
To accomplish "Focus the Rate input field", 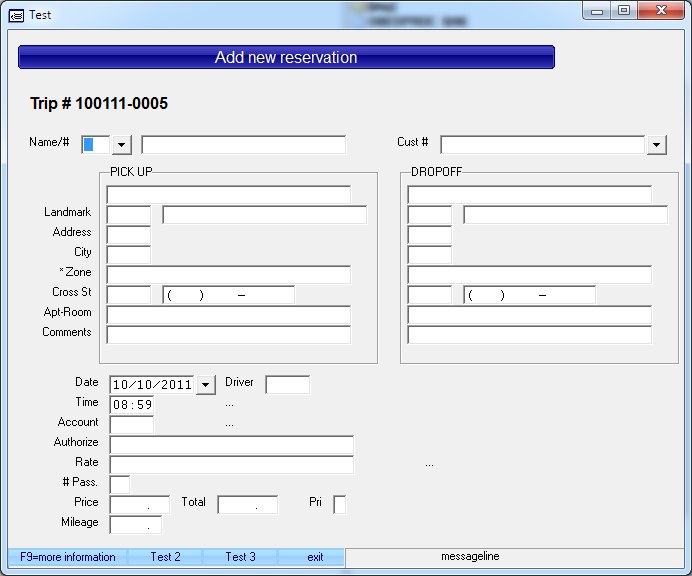I will tap(231, 465).
